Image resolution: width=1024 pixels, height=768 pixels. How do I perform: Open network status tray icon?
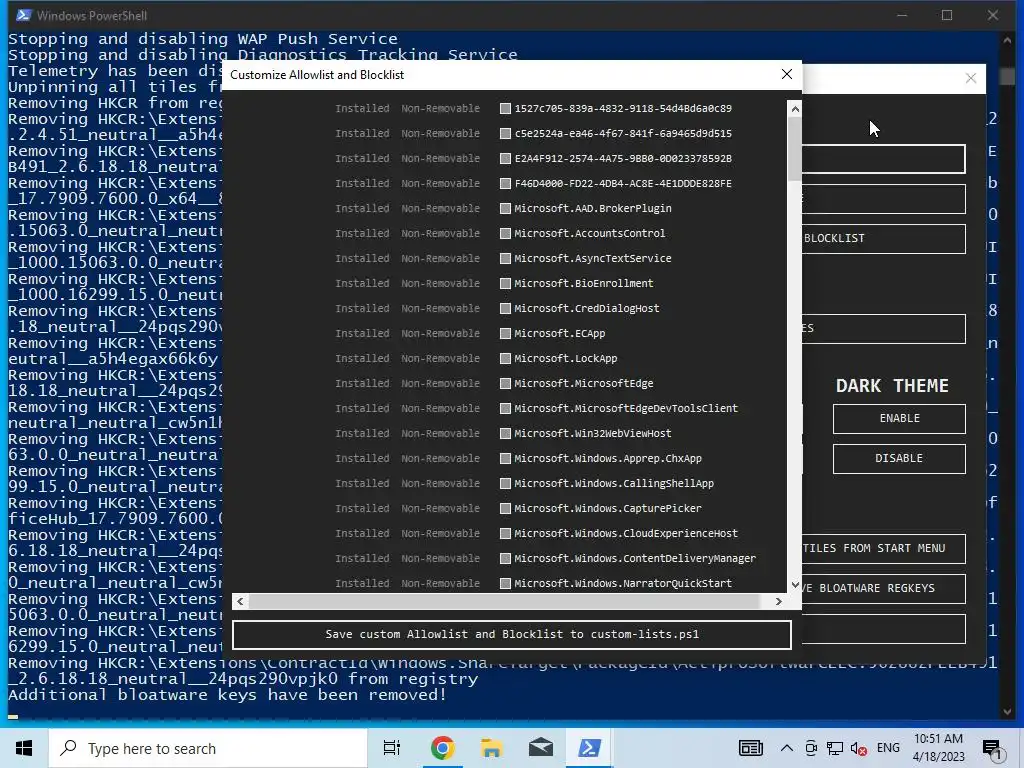pos(835,748)
